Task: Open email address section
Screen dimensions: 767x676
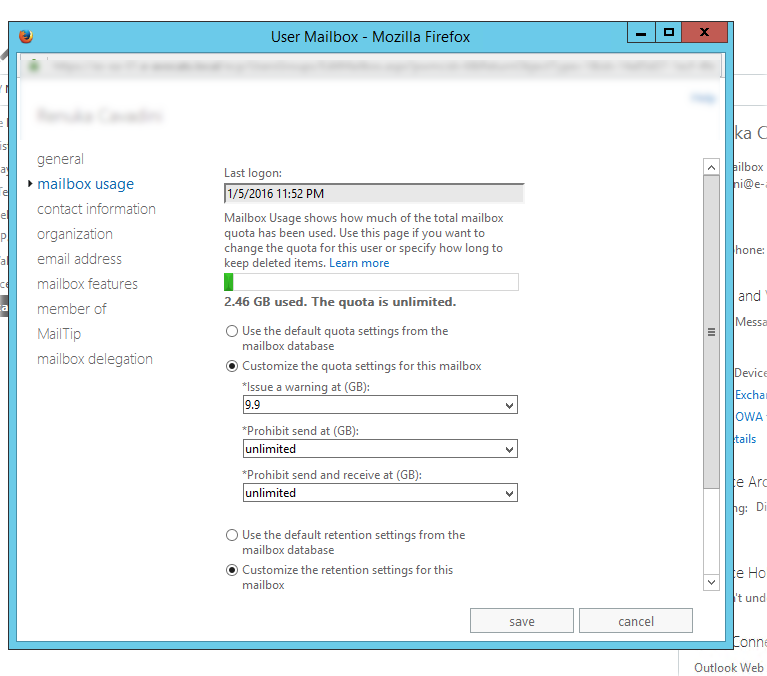Action: coord(79,259)
